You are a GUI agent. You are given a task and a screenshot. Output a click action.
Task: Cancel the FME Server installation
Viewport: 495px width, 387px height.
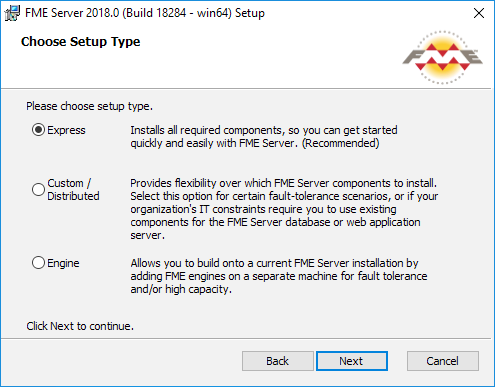point(443,361)
